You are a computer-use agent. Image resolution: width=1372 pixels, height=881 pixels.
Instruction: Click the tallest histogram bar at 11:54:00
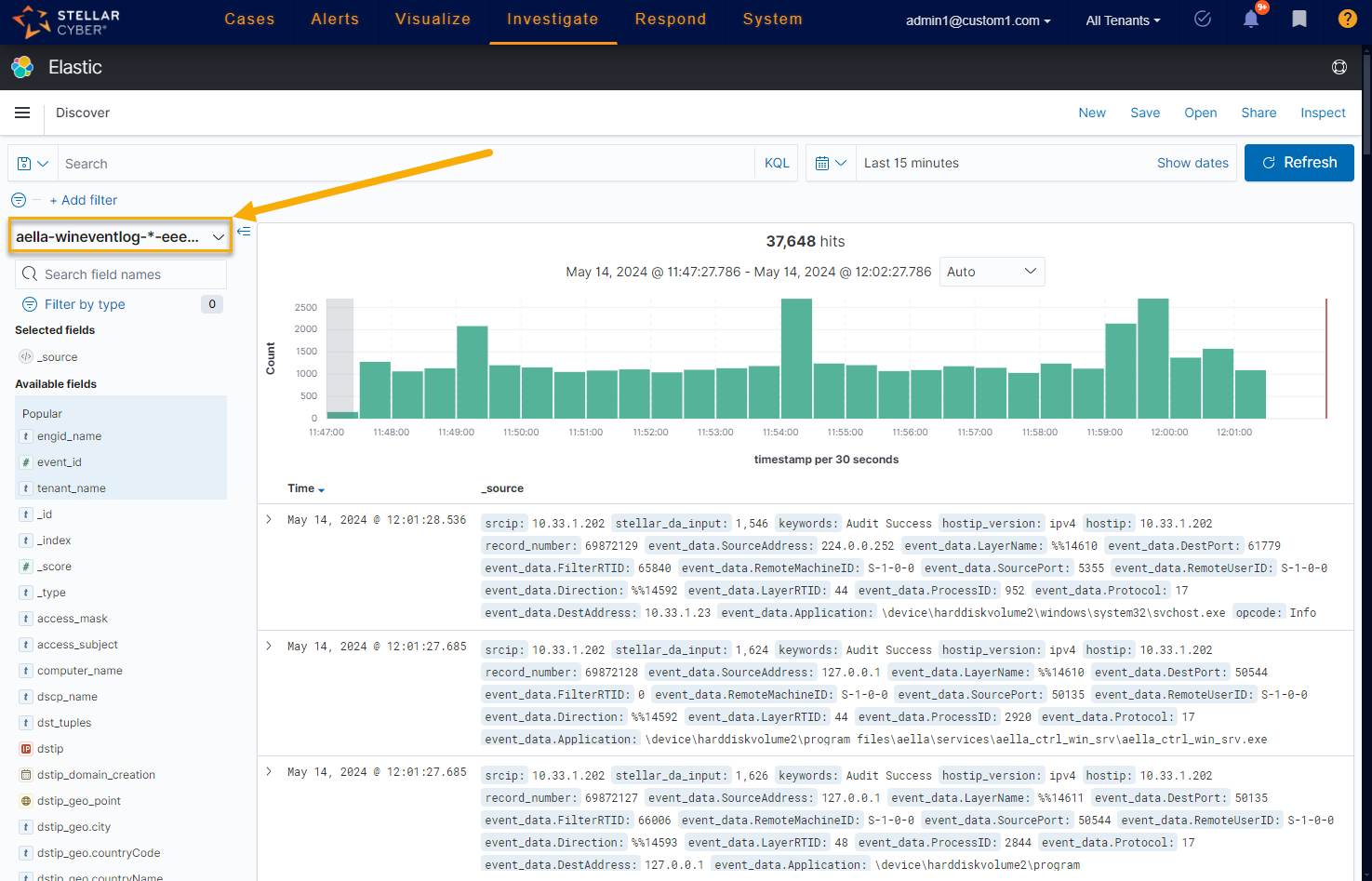(x=796, y=358)
